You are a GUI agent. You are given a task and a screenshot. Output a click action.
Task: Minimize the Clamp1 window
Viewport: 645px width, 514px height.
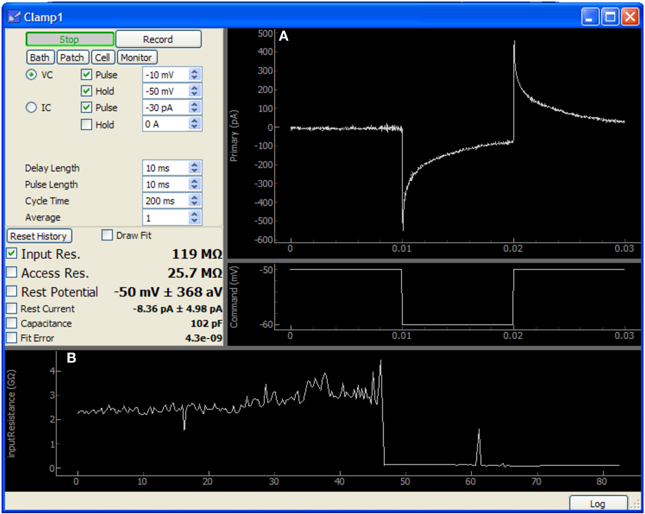click(x=590, y=17)
